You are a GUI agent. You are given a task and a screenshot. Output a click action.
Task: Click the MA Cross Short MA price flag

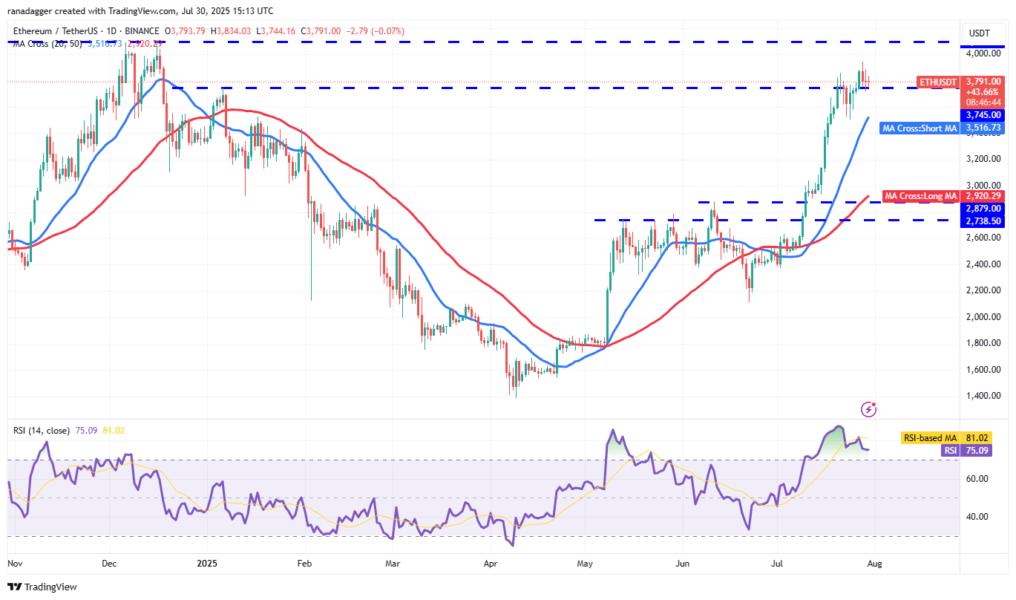click(x=920, y=127)
